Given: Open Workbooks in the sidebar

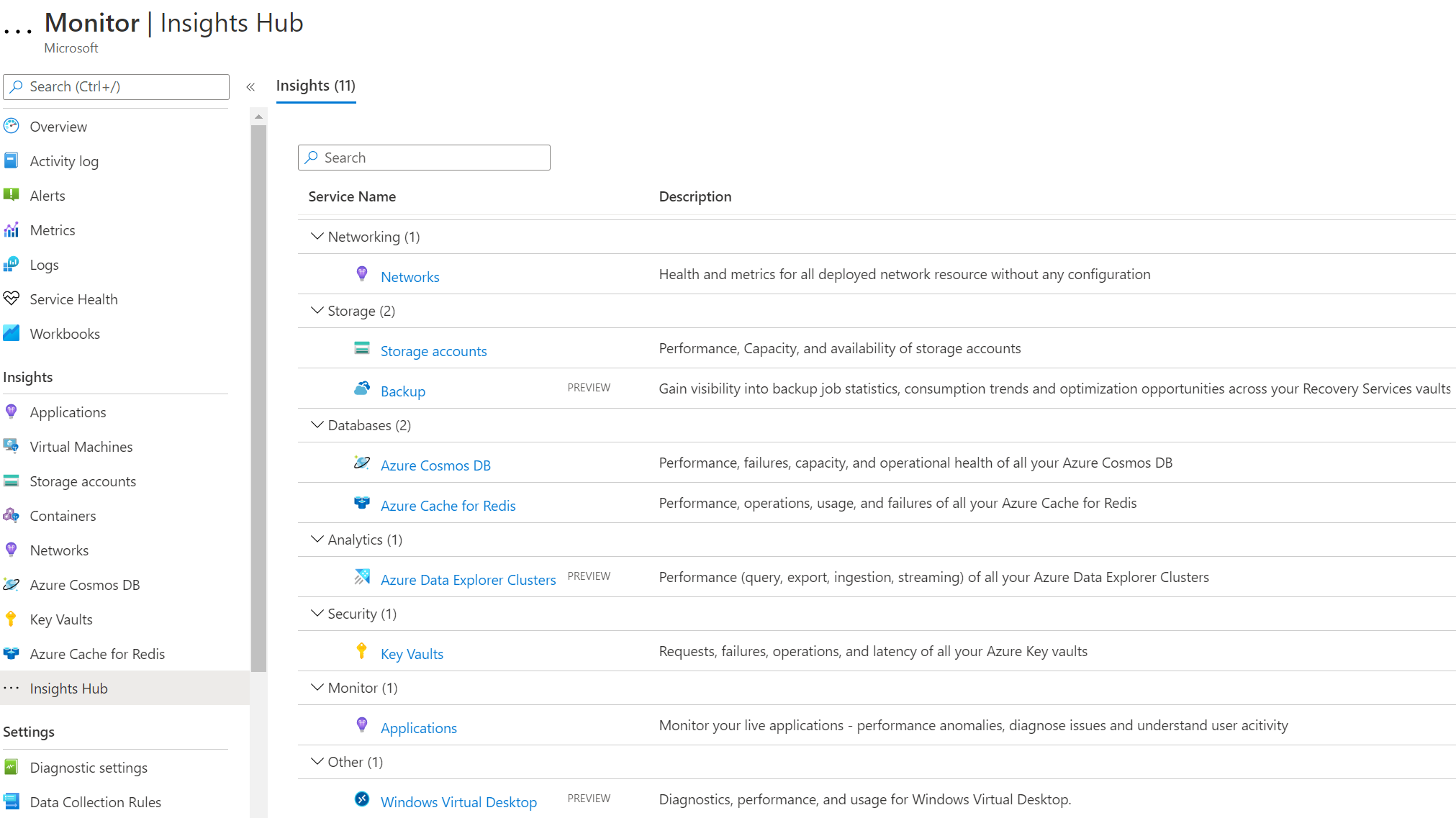Looking at the screenshot, I should click(65, 334).
